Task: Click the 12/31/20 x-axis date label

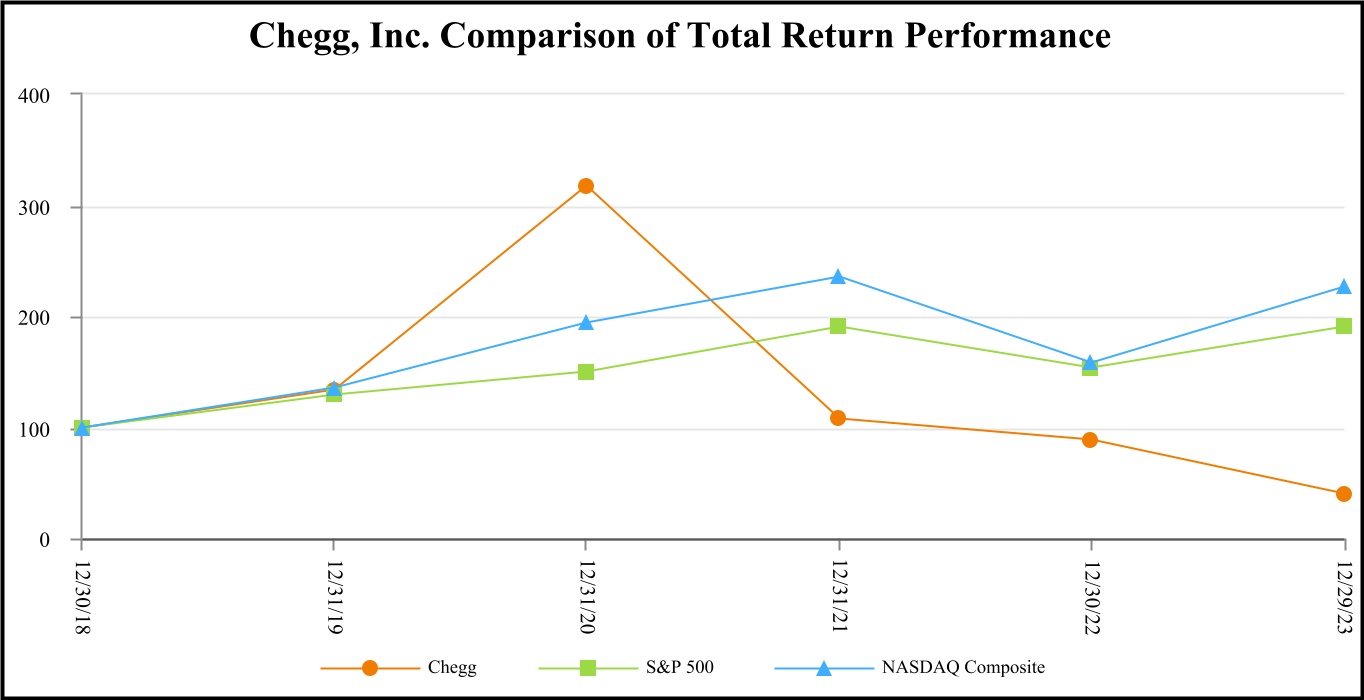Action: point(586,594)
